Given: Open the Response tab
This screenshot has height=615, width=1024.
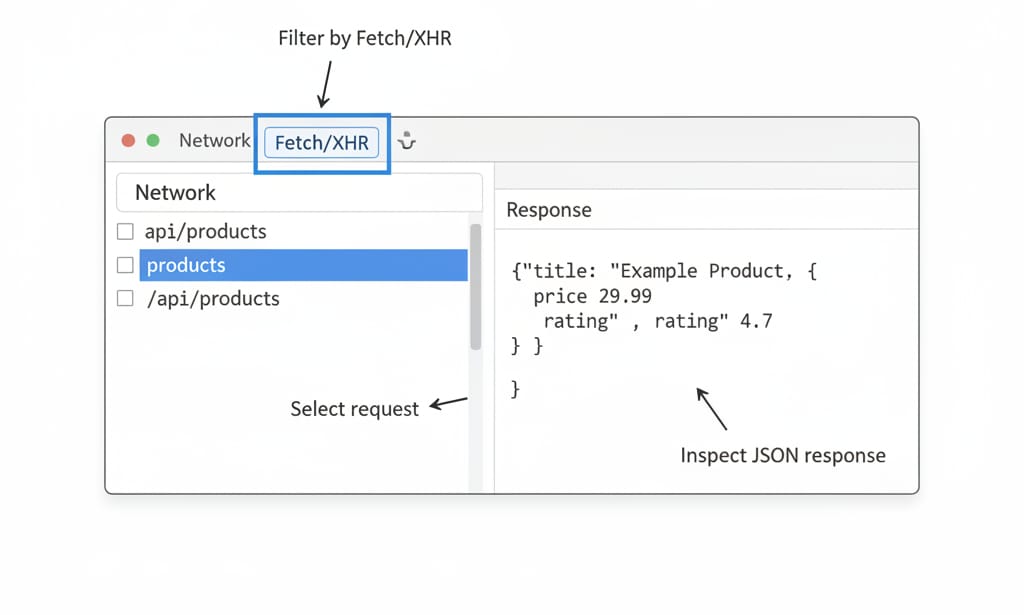Looking at the screenshot, I should pos(548,210).
